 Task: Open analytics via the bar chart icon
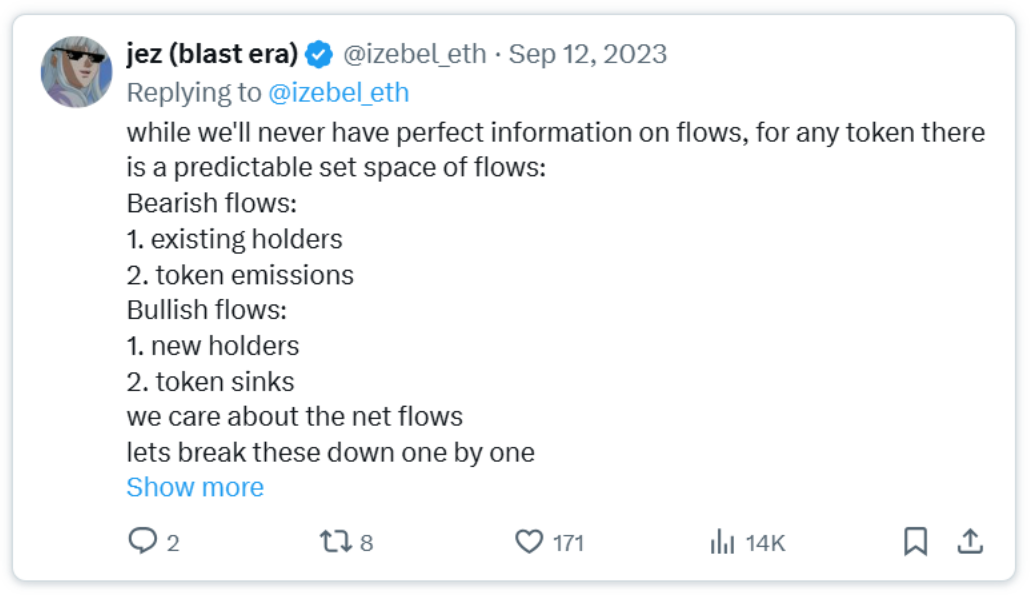pos(723,542)
